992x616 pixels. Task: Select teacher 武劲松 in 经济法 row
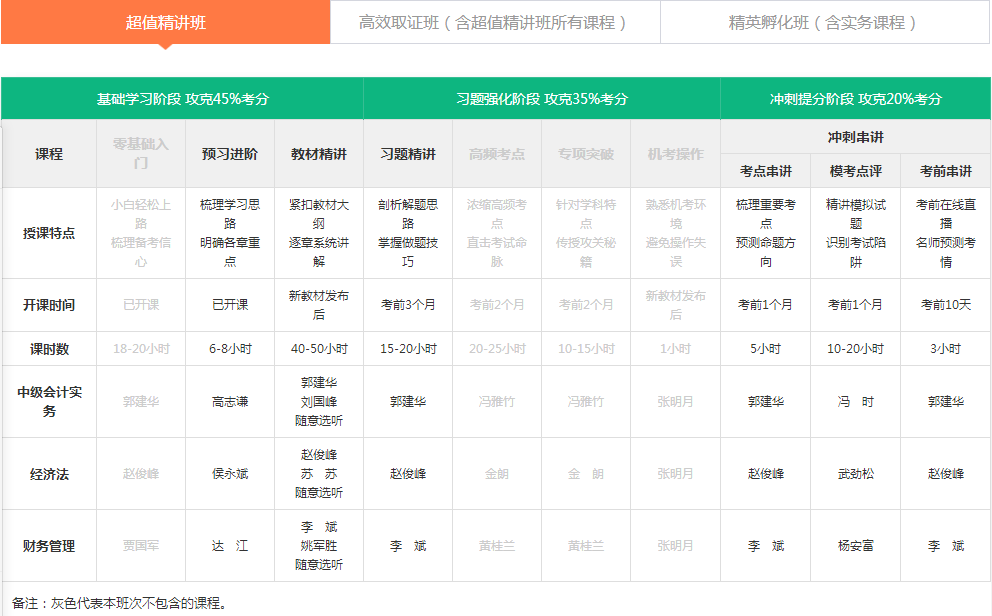point(855,474)
